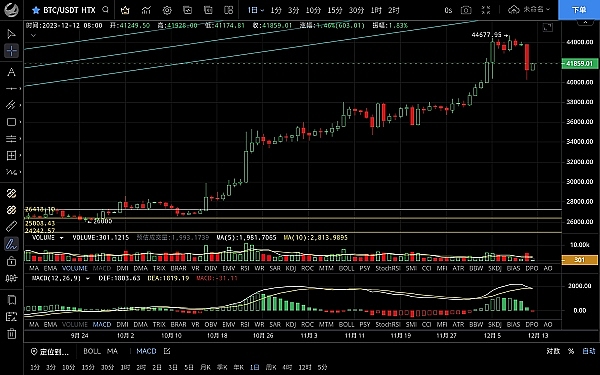Toggle BOLL overlay in bottom bar

[92, 351]
